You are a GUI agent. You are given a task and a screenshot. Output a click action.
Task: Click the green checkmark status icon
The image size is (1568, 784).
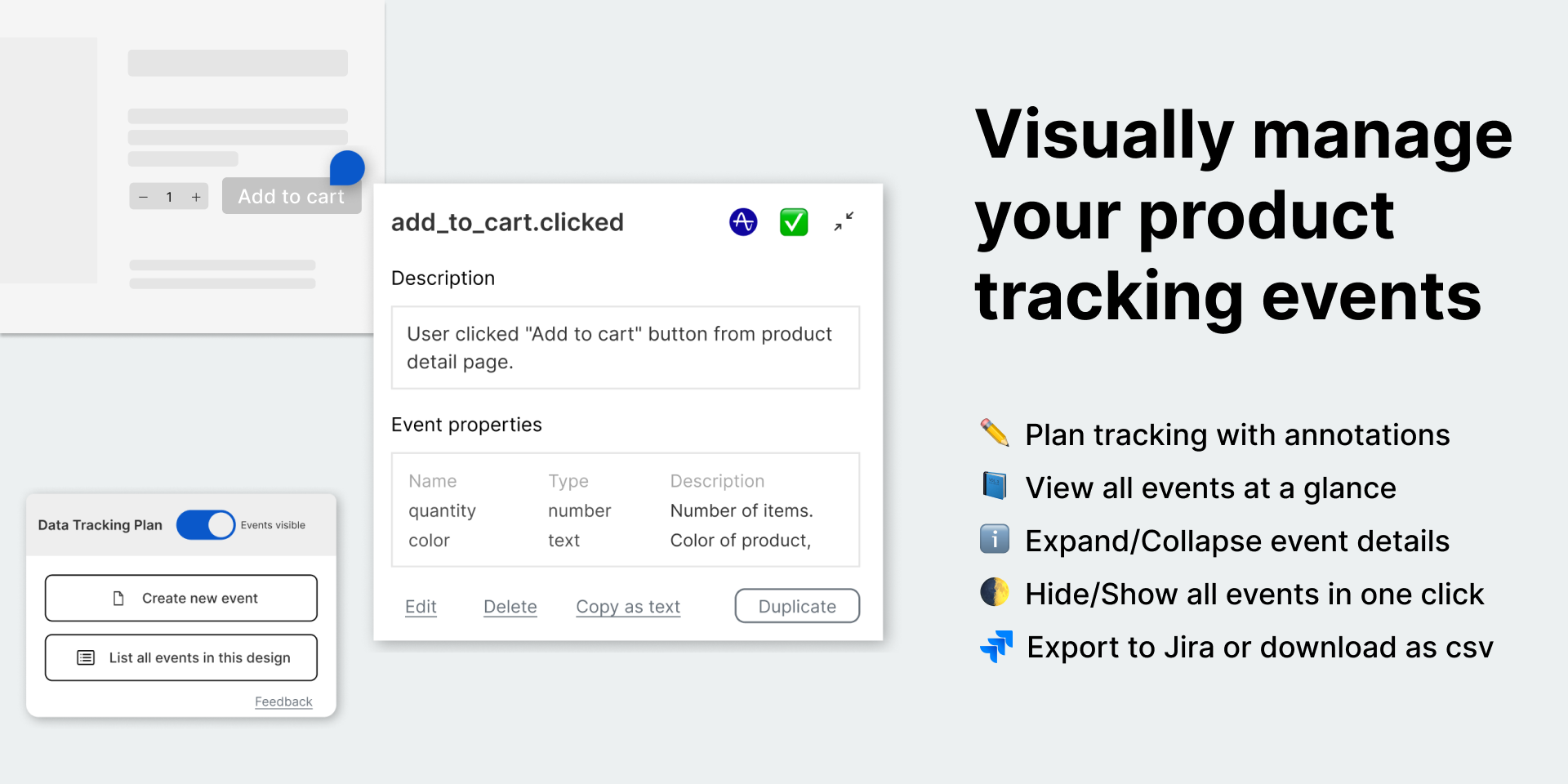coord(793,221)
